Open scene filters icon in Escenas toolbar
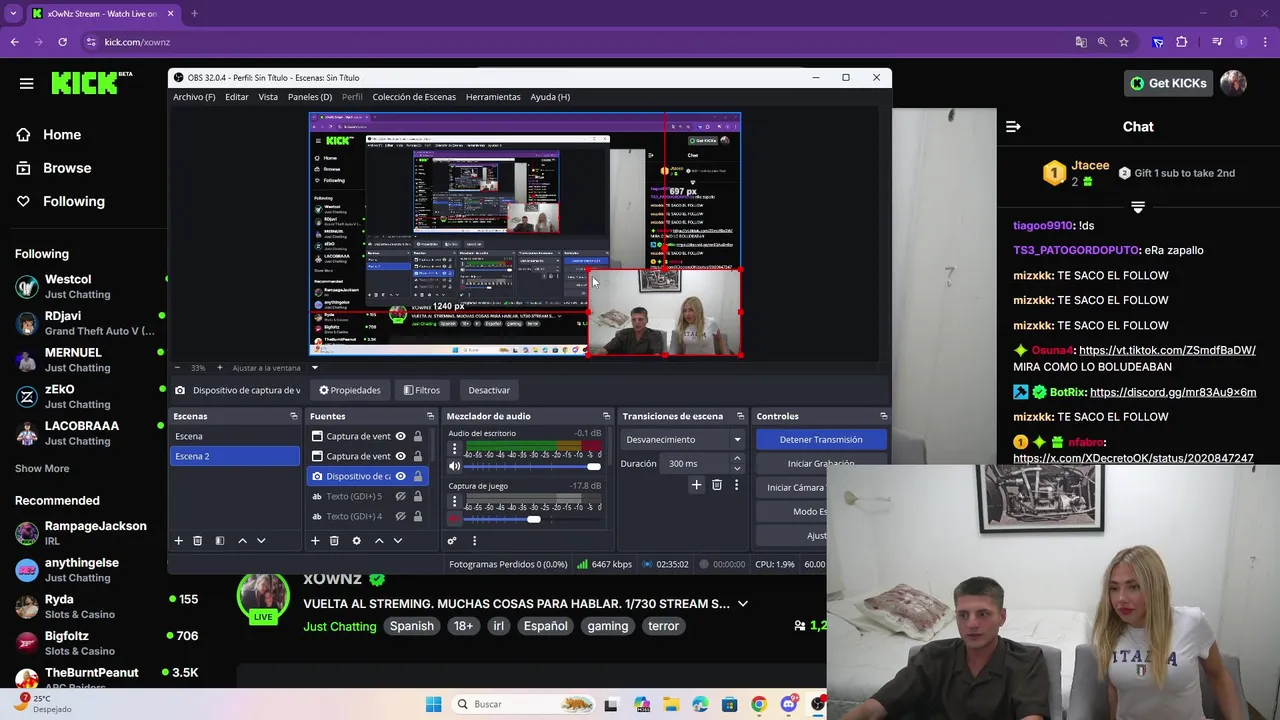The width and height of the screenshot is (1280, 720). click(220, 541)
